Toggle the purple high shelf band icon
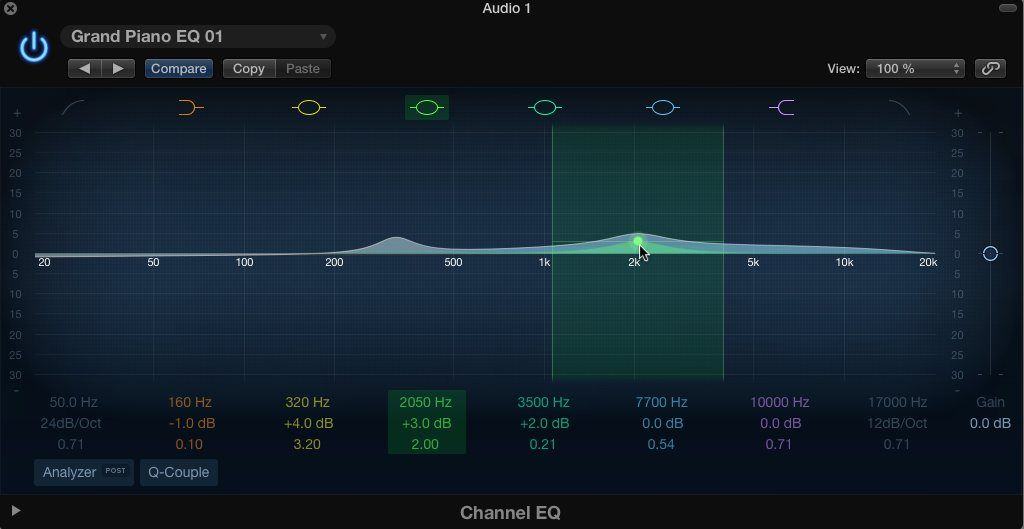 point(782,108)
